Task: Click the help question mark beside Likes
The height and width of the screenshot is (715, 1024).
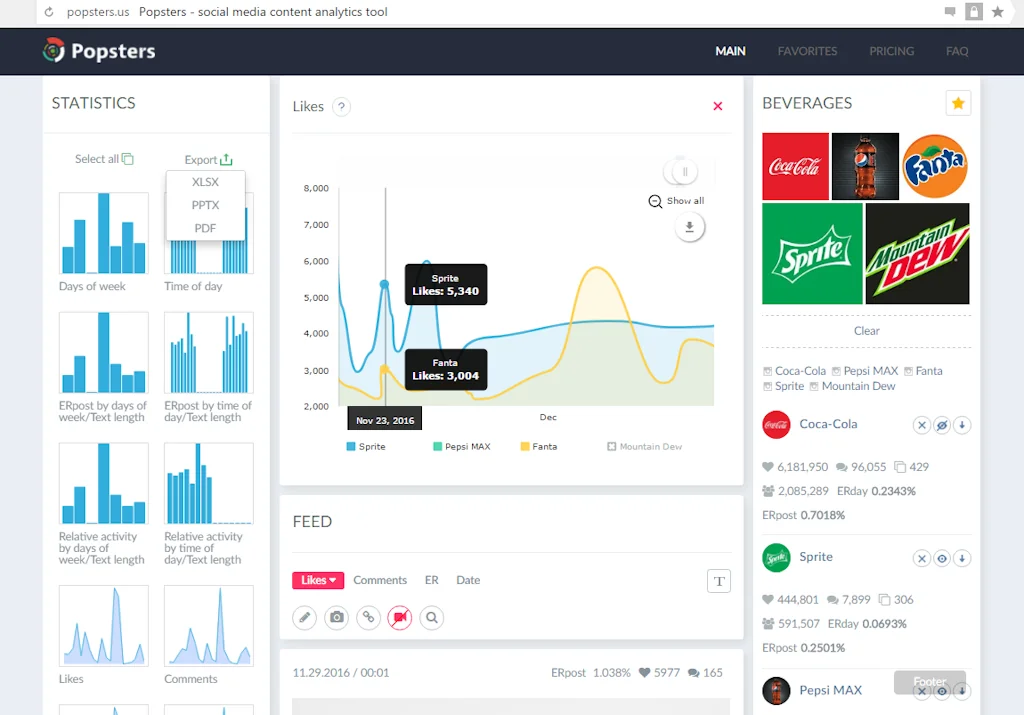Action: [x=341, y=107]
